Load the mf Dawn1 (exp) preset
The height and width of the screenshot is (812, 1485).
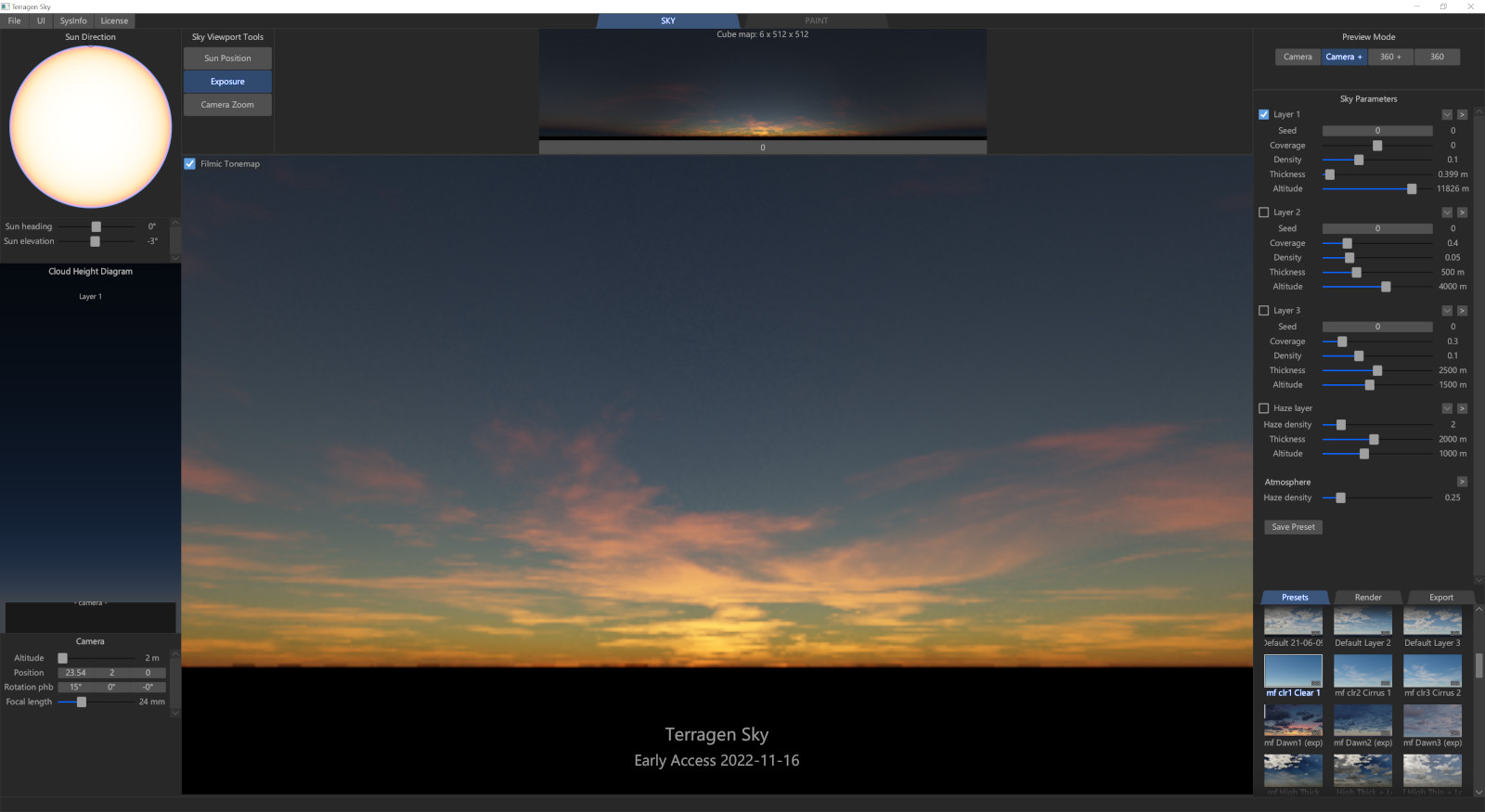coord(1293,721)
